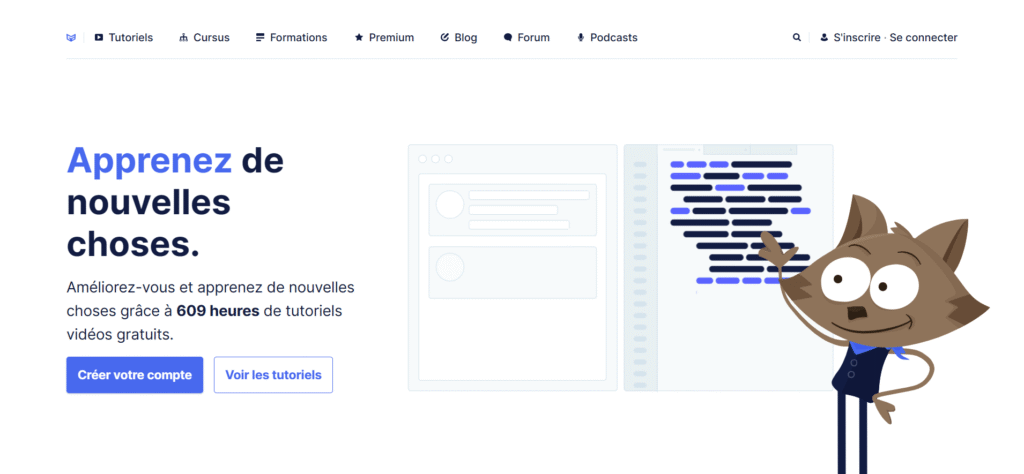Click the microphone icon beside Podcasts
1024x474 pixels.
click(581, 38)
